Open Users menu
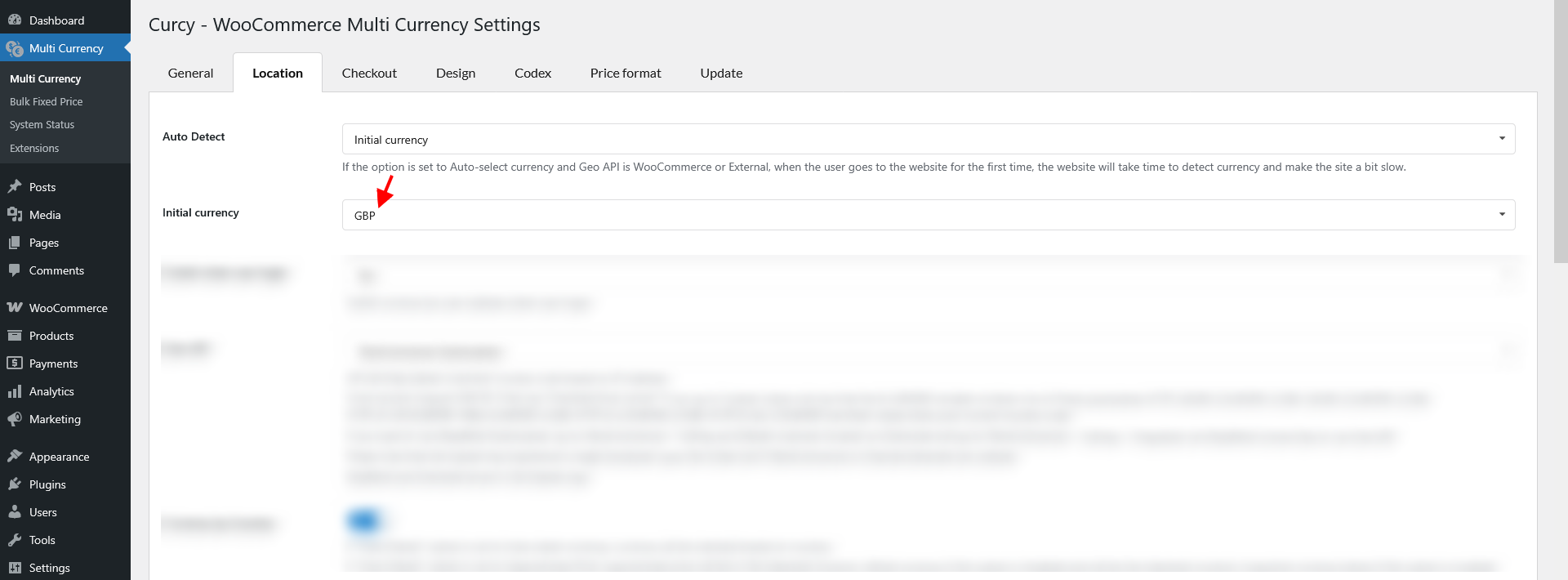Screen dimensions: 1568x580 point(65,512)
